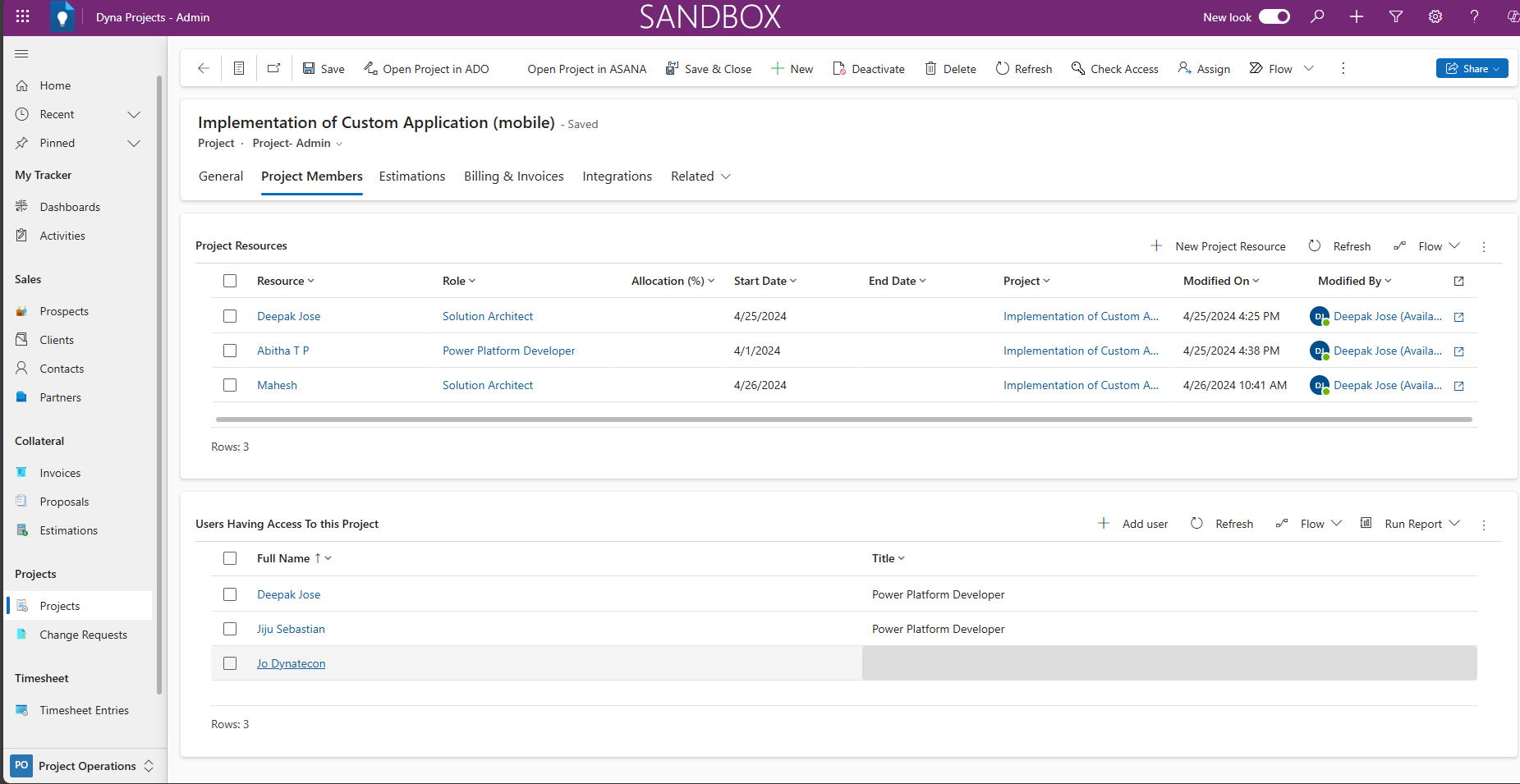Open the Share button dropdown arrow
The width and height of the screenshot is (1520, 784).
1497,68
